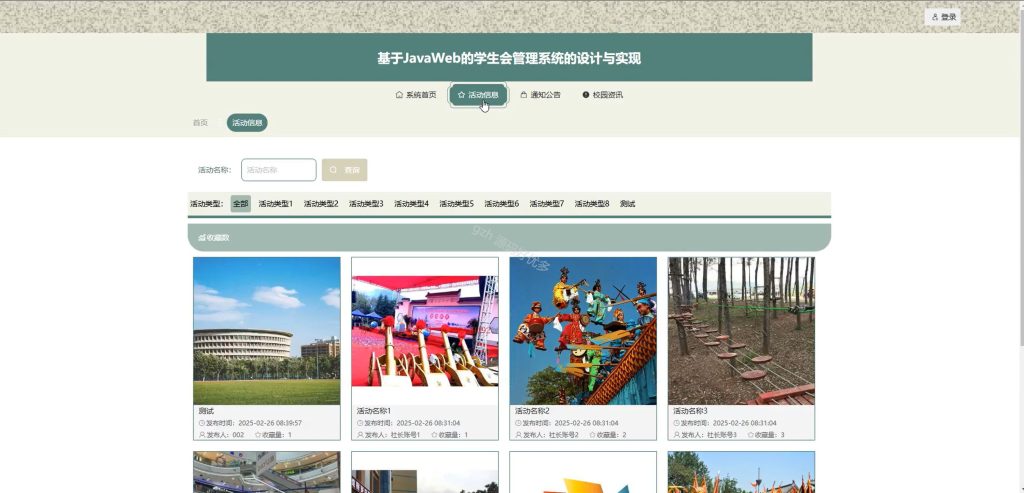Open the forest rope course thumbnail of 活动名称3
This screenshot has width=1024, height=493.
(x=741, y=331)
